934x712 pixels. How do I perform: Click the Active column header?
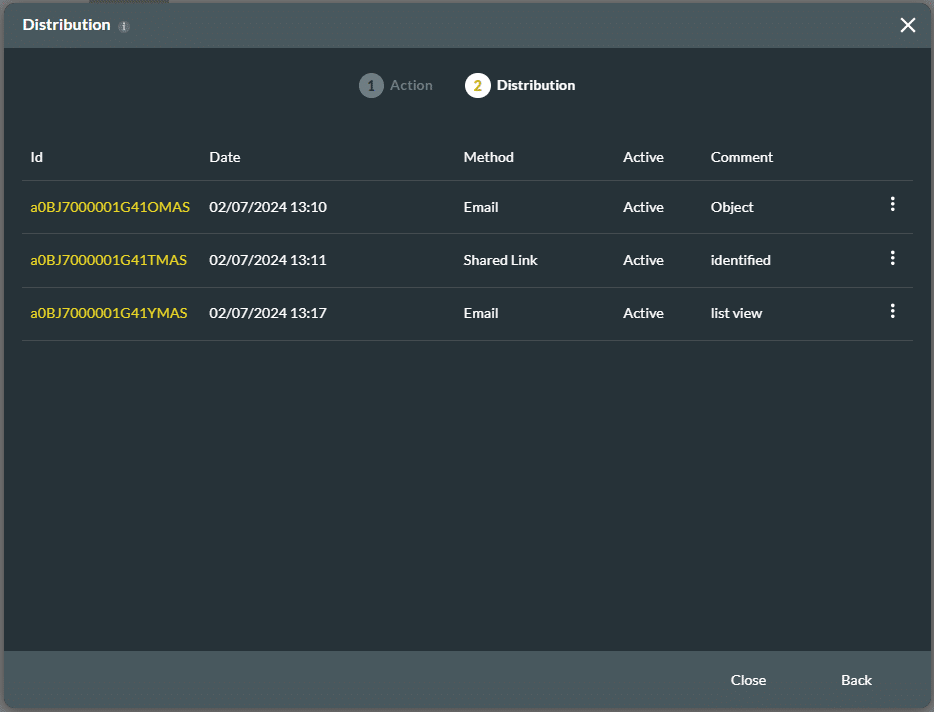coord(643,157)
